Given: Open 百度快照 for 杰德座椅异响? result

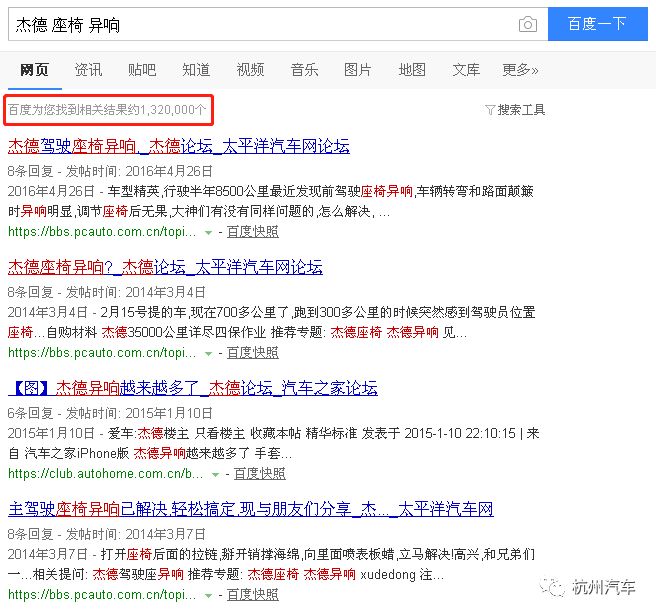Looking at the screenshot, I should click(253, 353).
